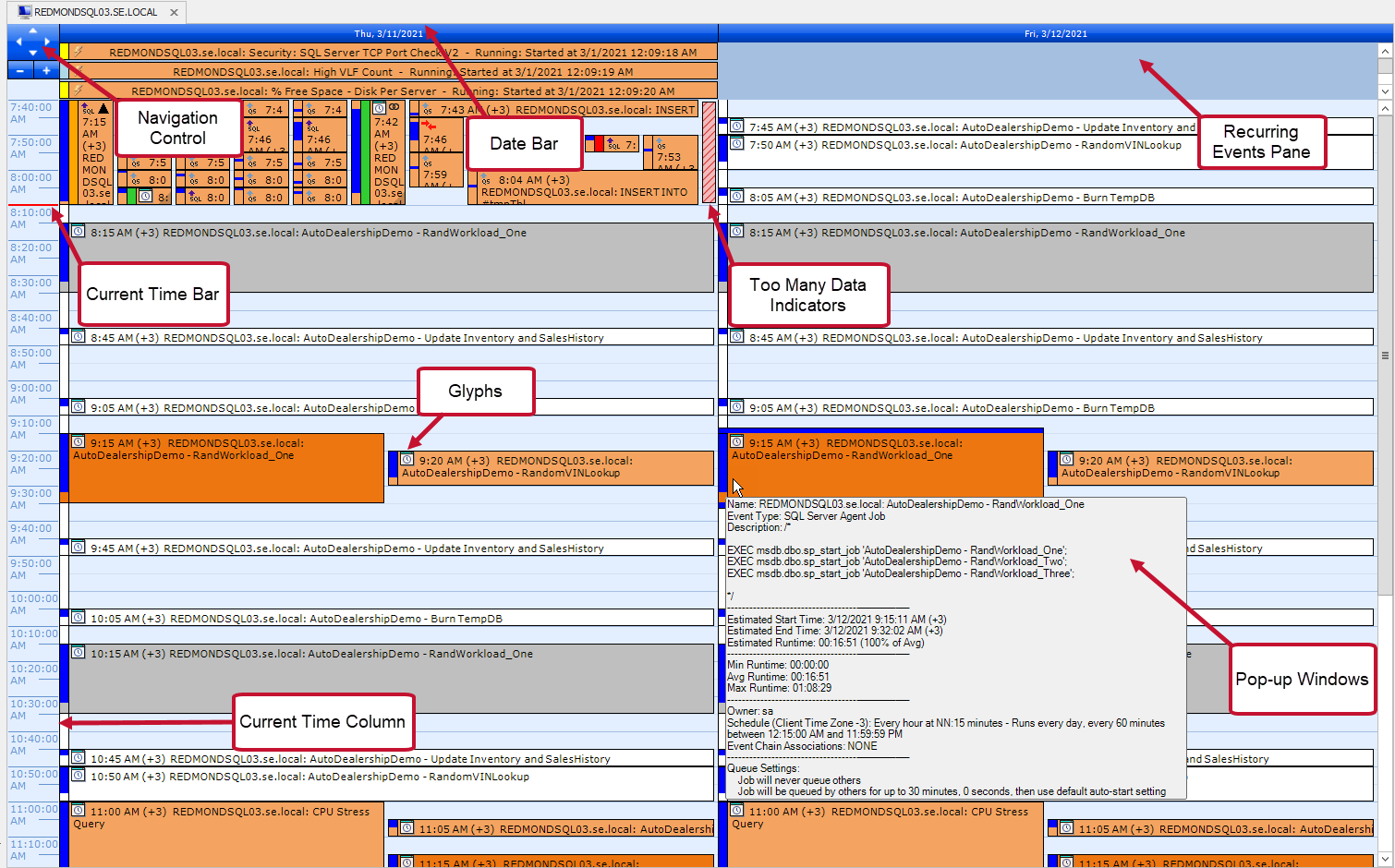Click the infinity glyph beside the 7:42 AM clock

coord(394,105)
